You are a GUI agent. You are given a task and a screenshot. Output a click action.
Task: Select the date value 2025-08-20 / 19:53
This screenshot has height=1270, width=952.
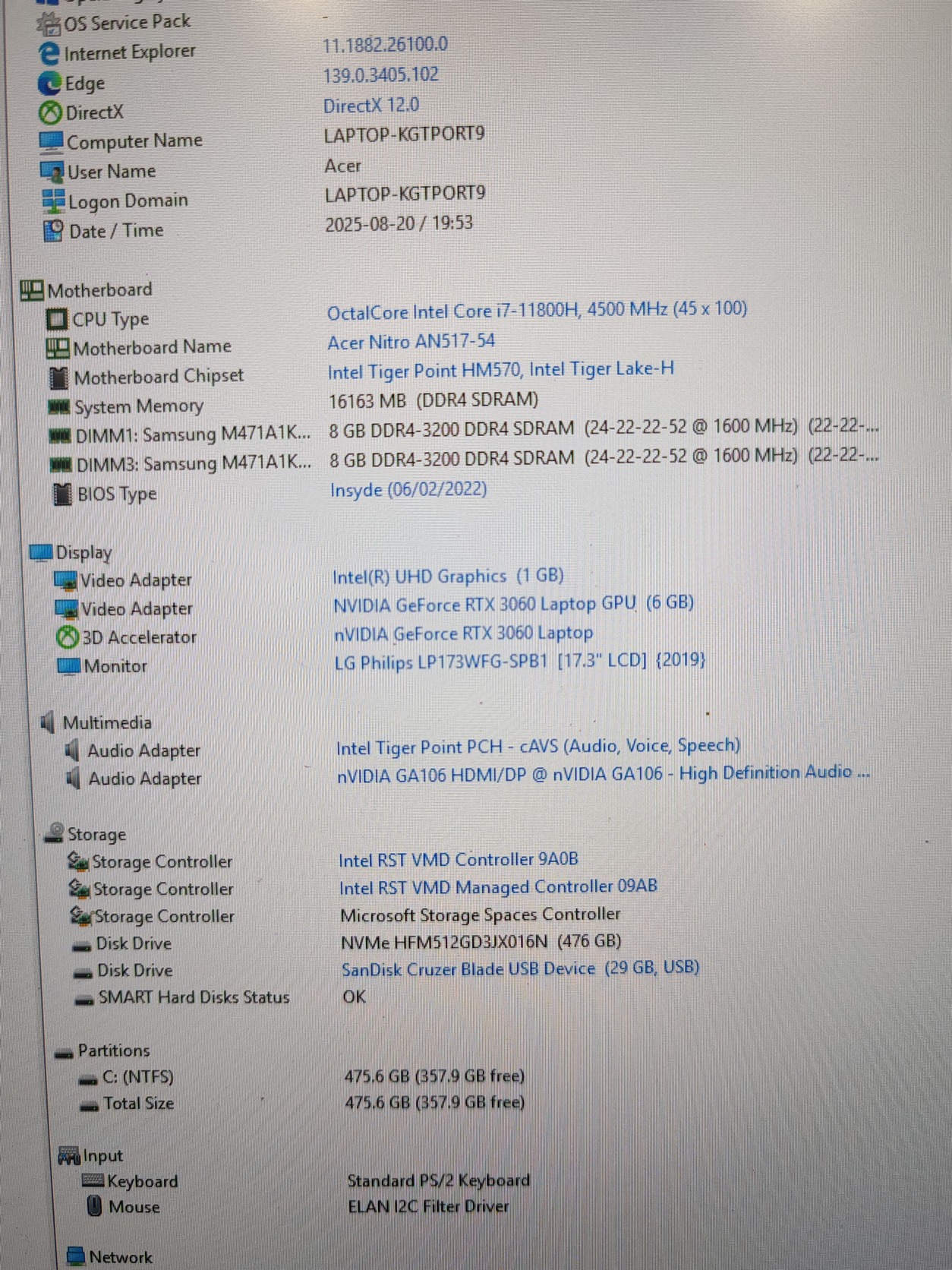pyautogui.click(x=399, y=224)
